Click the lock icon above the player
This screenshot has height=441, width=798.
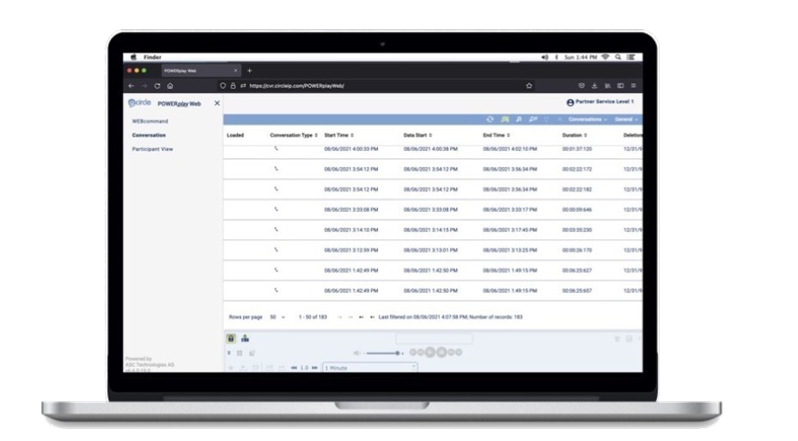tap(231, 338)
